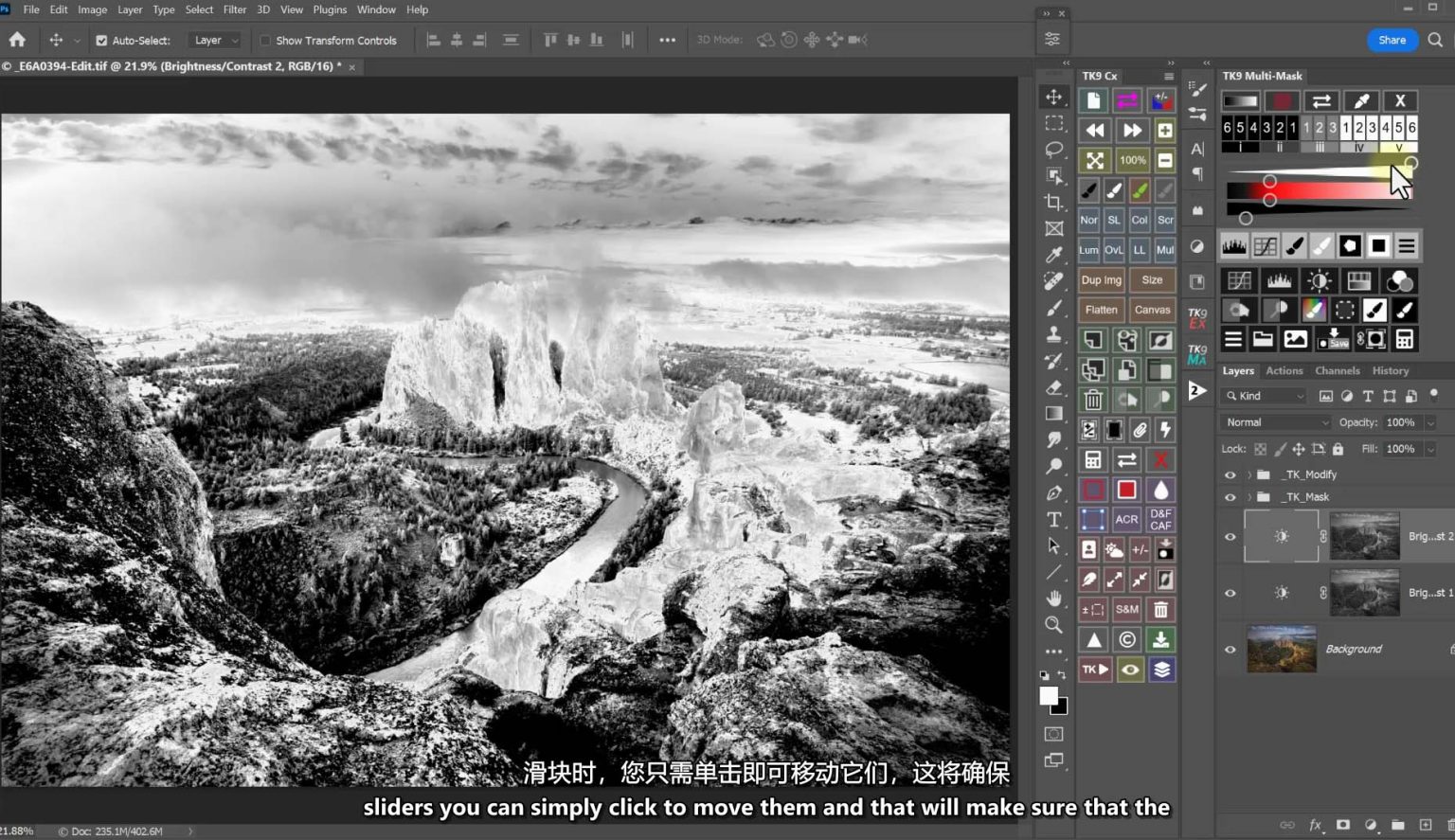The height and width of the screenshot is (840, 1455).
Task: Select the Horizontal Type tool
Action: (1053, 519)
